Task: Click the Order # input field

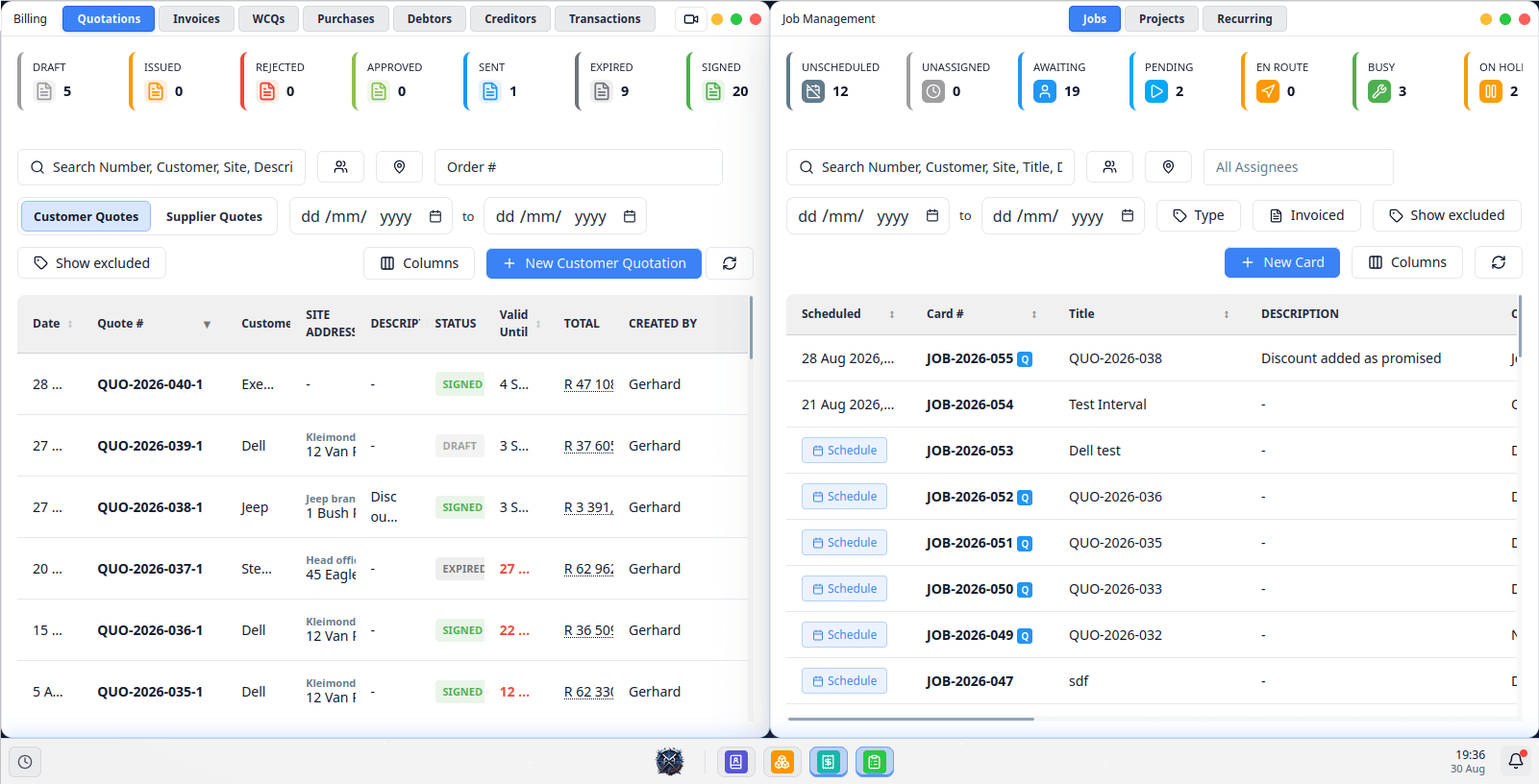Action: (579, 167)
